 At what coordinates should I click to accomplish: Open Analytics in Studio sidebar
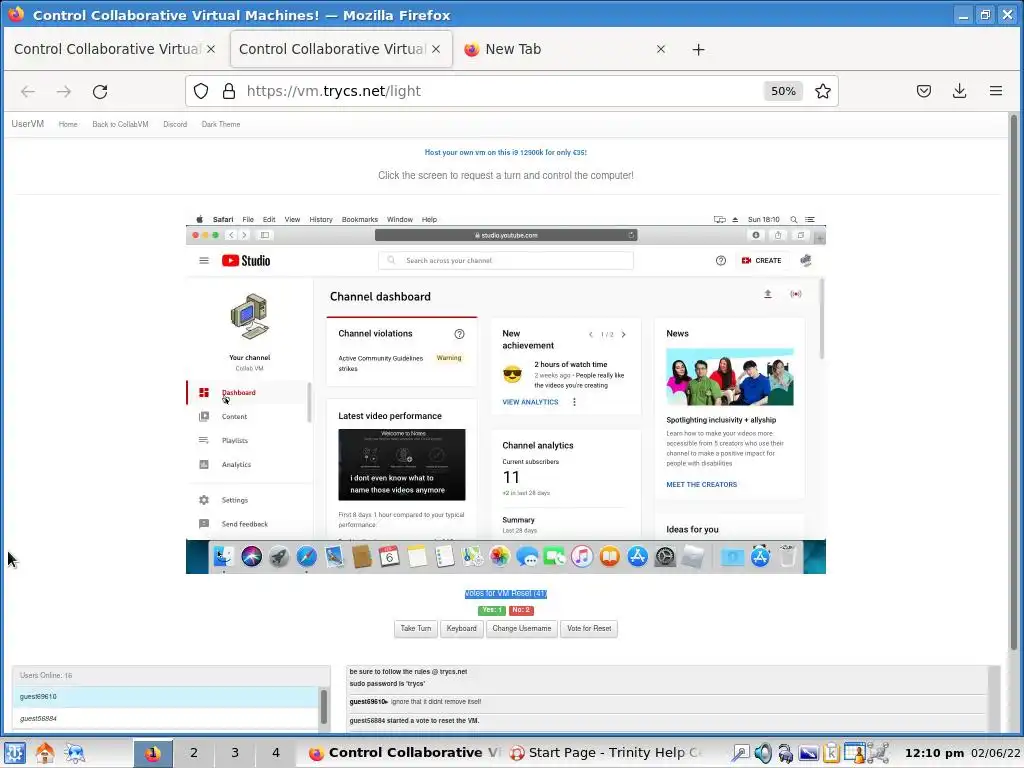point(236,465)
